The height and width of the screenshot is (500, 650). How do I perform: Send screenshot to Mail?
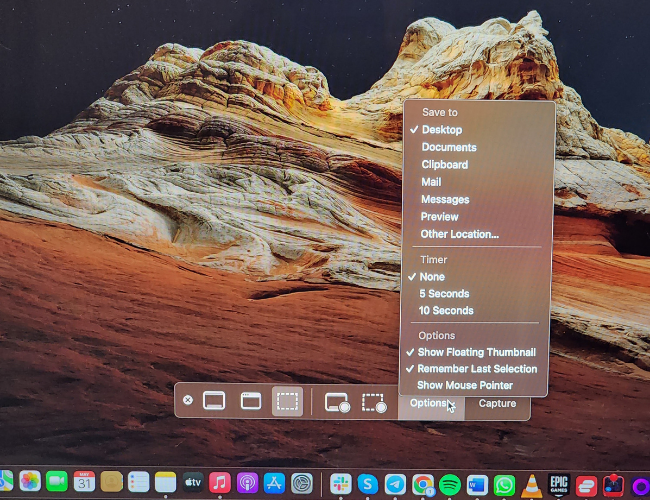tap(431, 182)
